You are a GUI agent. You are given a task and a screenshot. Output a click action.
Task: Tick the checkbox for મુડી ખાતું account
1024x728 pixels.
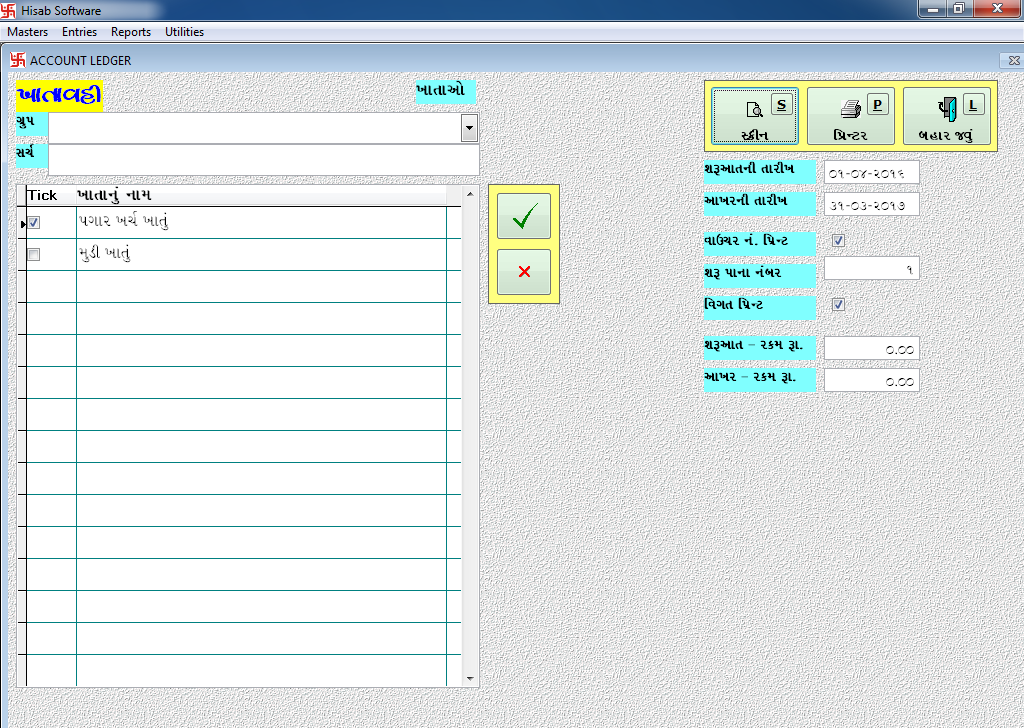pos(33,254)
